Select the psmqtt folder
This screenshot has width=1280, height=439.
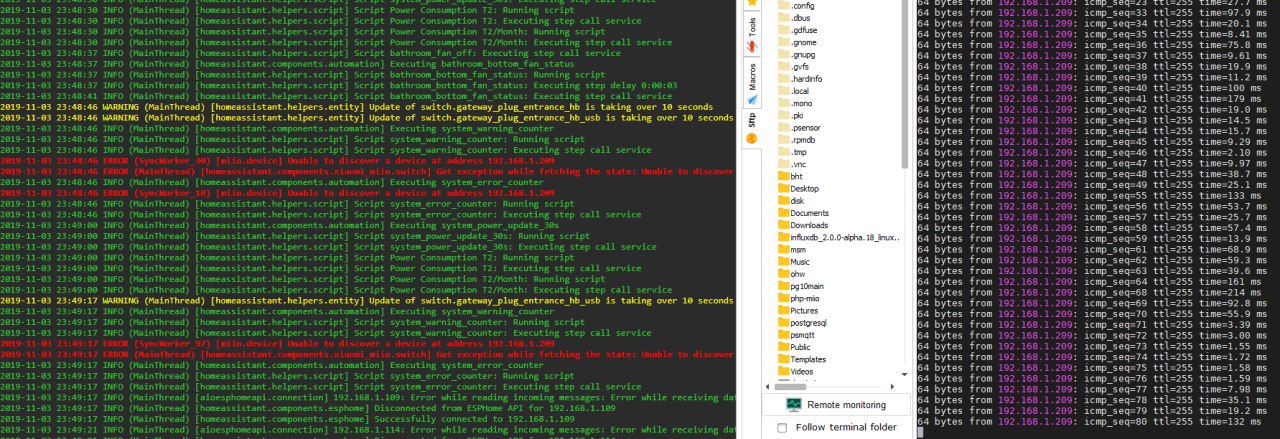tap(798, 334)
